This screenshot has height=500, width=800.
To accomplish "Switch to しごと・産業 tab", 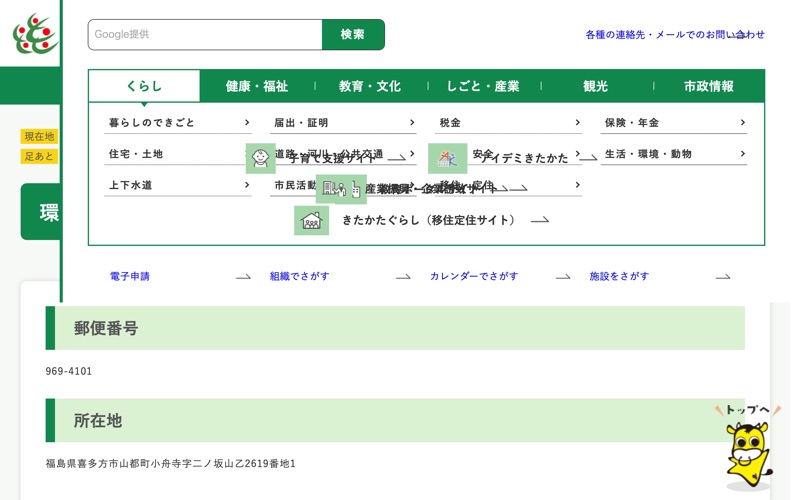I will (483, 86).
